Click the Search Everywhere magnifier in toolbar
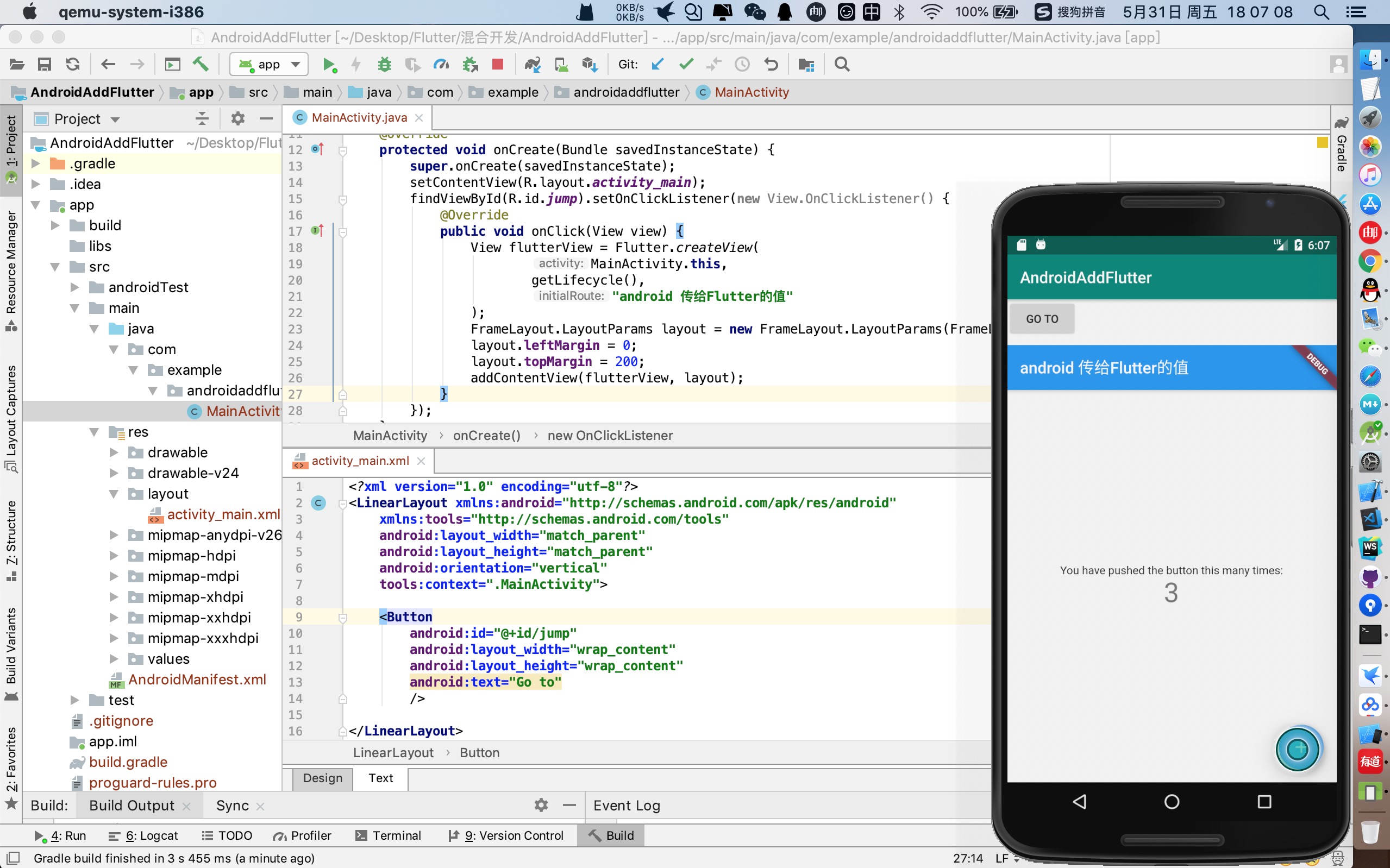 [842, 64]
